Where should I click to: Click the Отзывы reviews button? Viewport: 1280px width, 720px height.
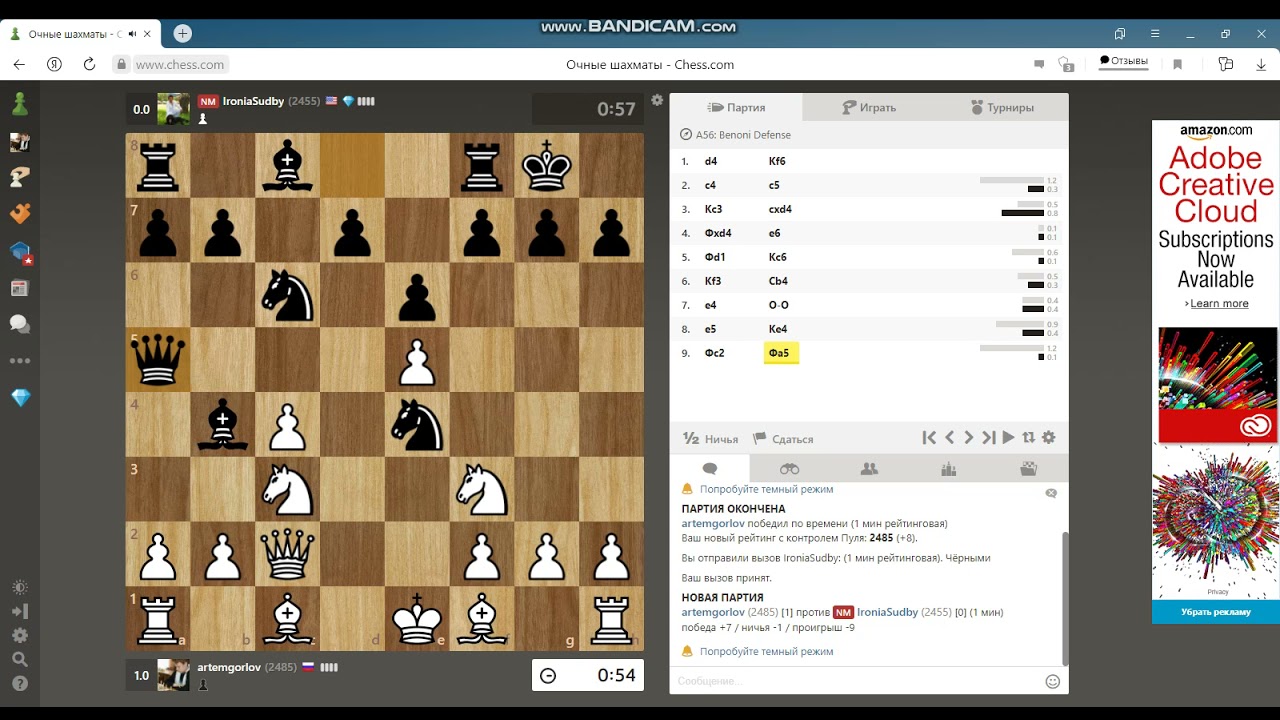tap(1123, 61)
